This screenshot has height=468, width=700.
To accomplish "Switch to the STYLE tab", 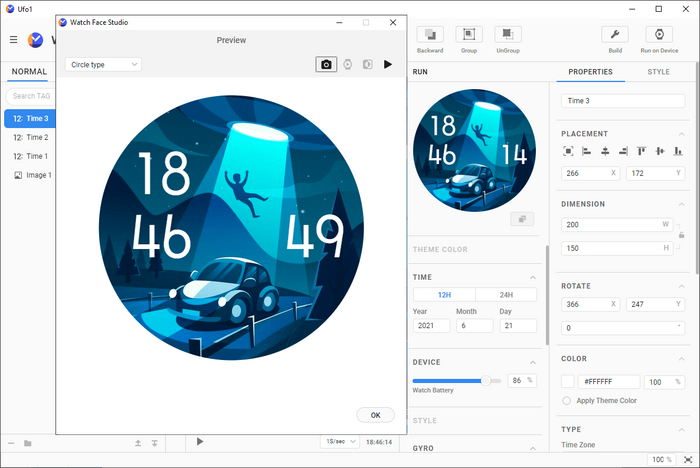I will tap(658, 72).
